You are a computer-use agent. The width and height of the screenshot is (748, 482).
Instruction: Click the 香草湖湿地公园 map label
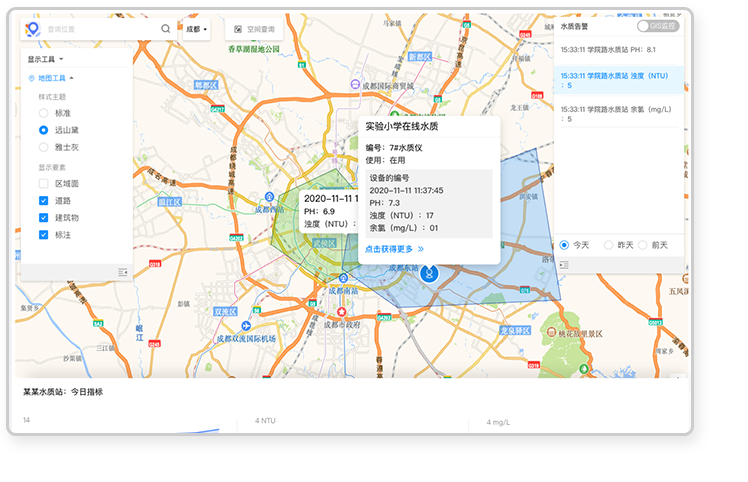[x=254, y=49]
